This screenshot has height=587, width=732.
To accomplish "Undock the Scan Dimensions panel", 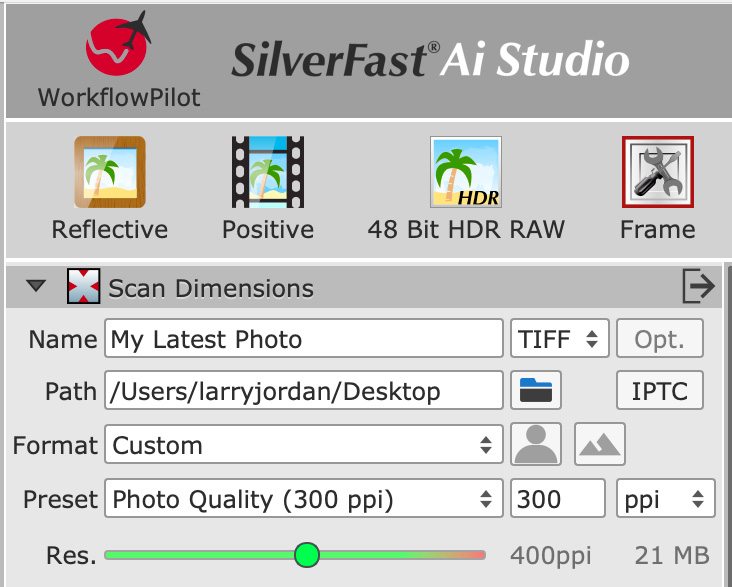I will 698,286.
